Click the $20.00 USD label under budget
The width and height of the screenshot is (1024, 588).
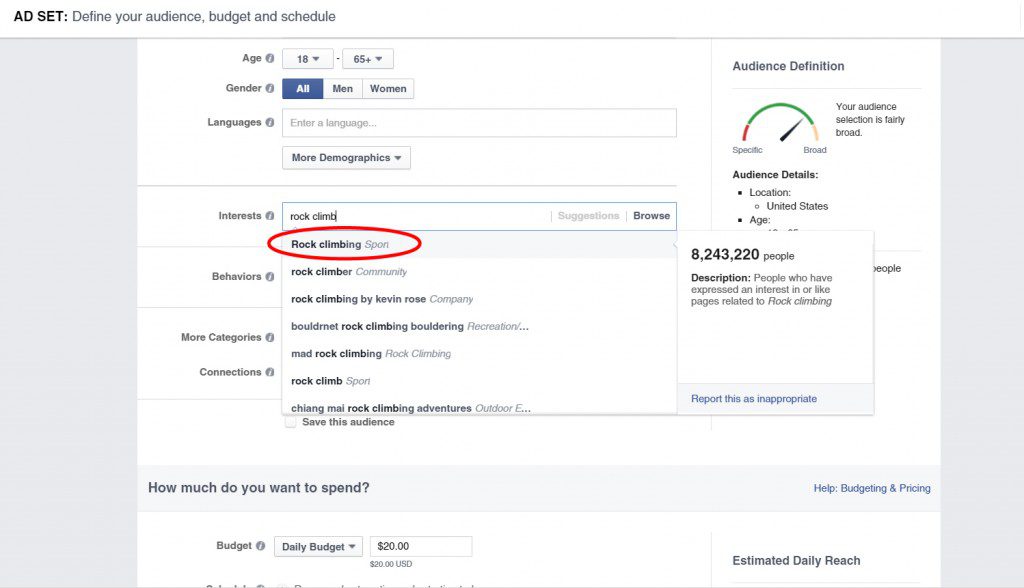(x=391, y=564)
